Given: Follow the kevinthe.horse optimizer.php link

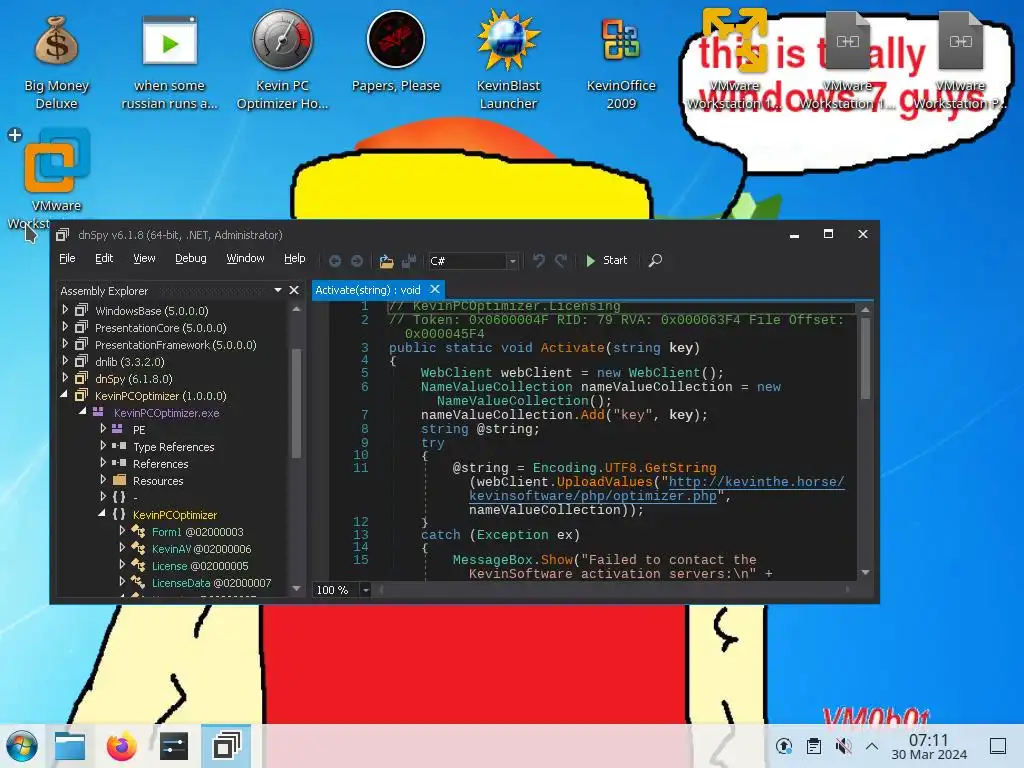Looking at the screenshot, I should tap(656, 489).
